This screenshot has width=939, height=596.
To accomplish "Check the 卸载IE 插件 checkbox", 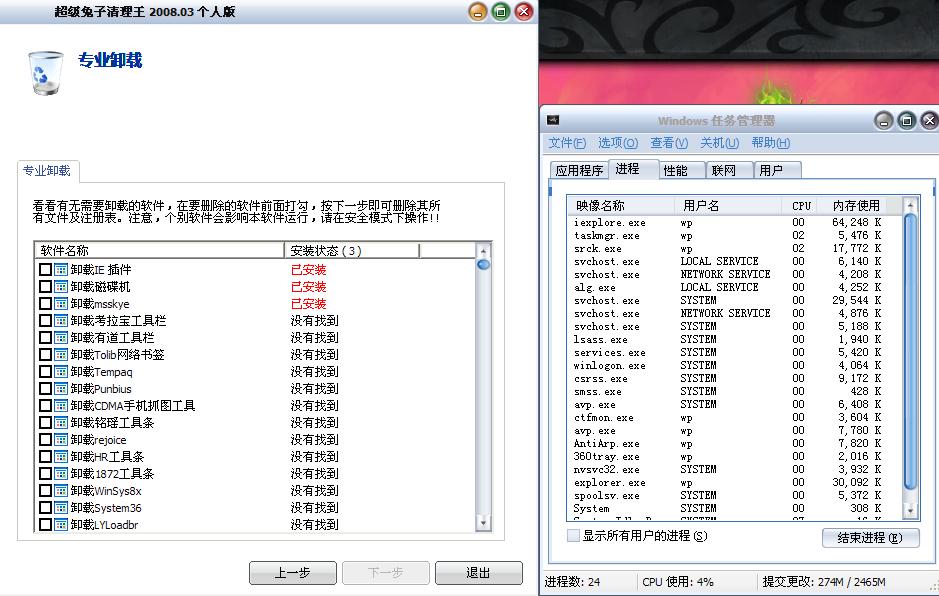I will [x=45, y=270].
